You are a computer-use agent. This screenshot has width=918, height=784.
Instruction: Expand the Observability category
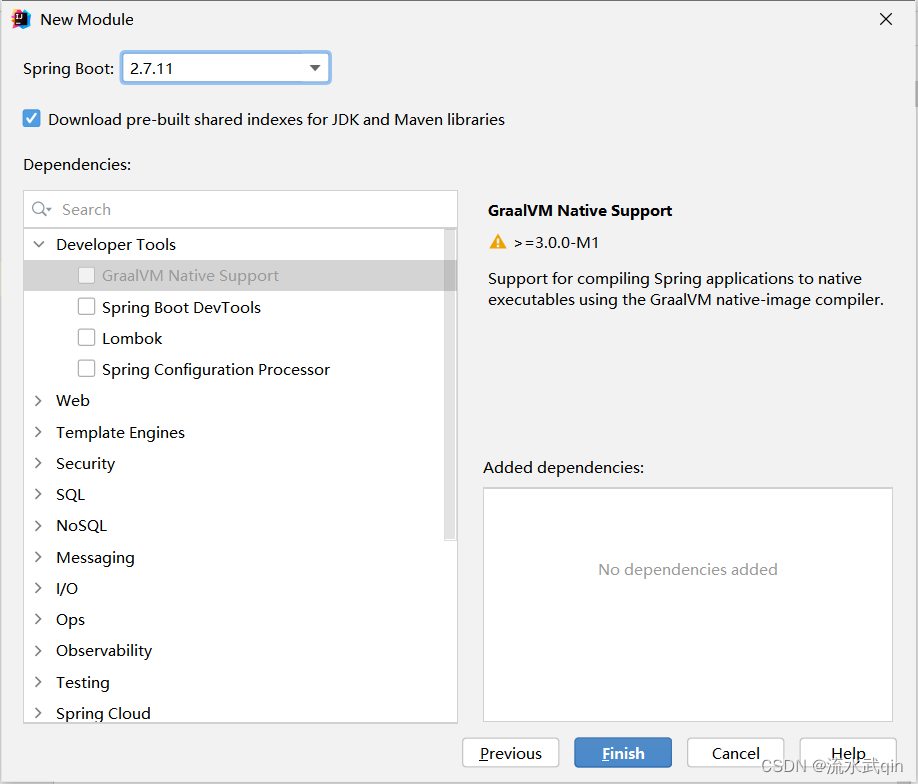tap(39, 651)
